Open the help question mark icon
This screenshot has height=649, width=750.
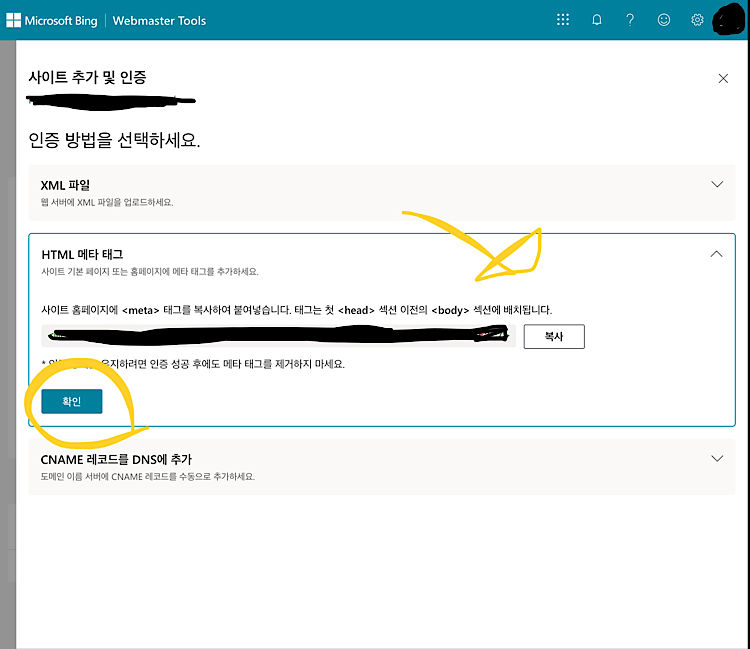click(x=630, y=20)
